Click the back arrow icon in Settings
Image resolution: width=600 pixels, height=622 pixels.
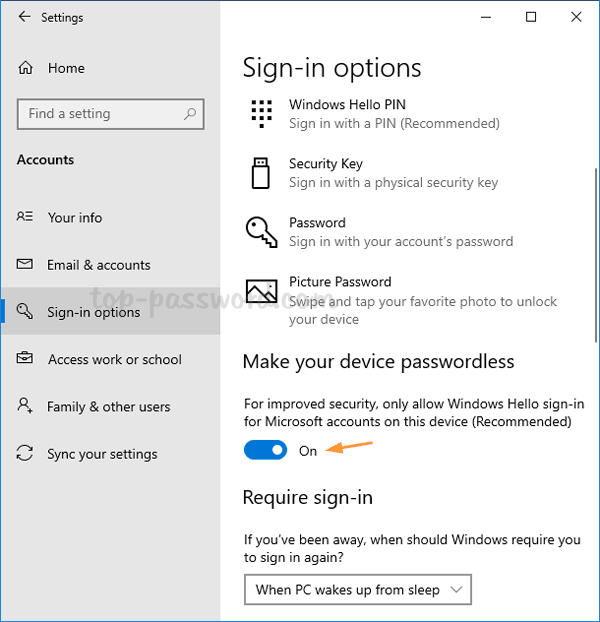(x=24, y=17)
